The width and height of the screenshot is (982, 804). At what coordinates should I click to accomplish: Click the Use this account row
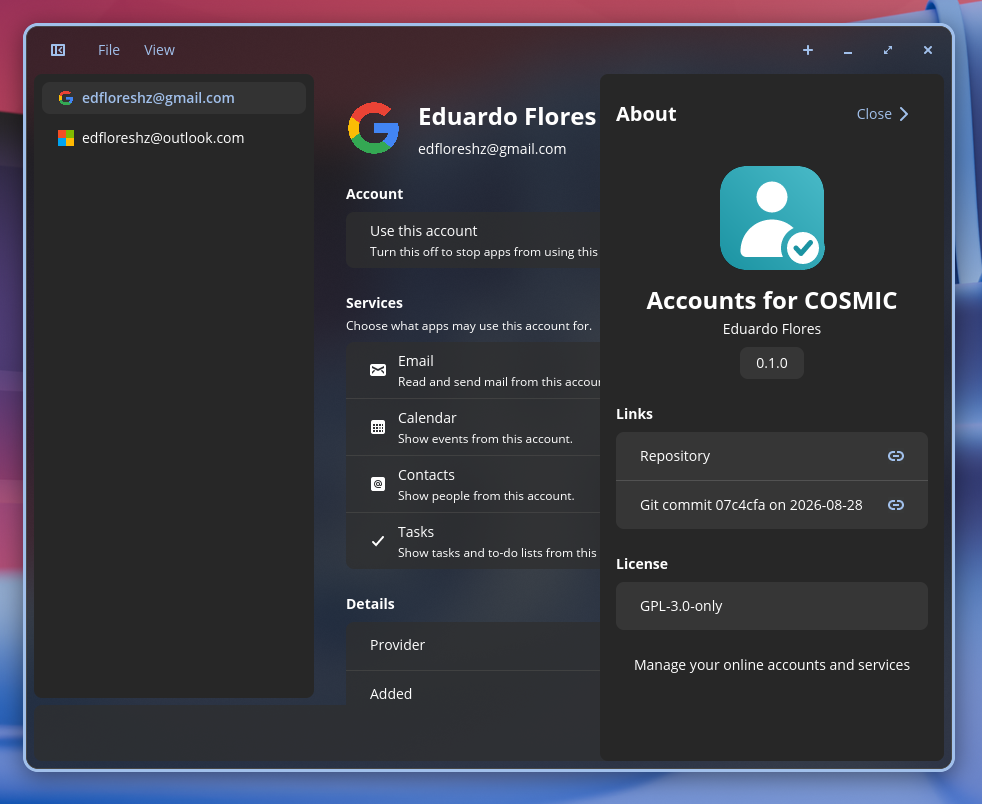click(473, 240)
